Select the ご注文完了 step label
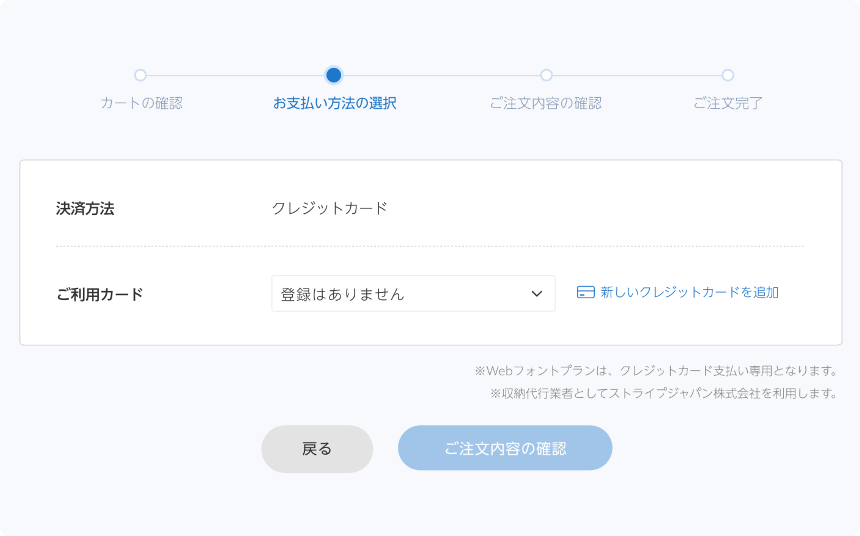 pyautogui.click(x=728, y=103)
